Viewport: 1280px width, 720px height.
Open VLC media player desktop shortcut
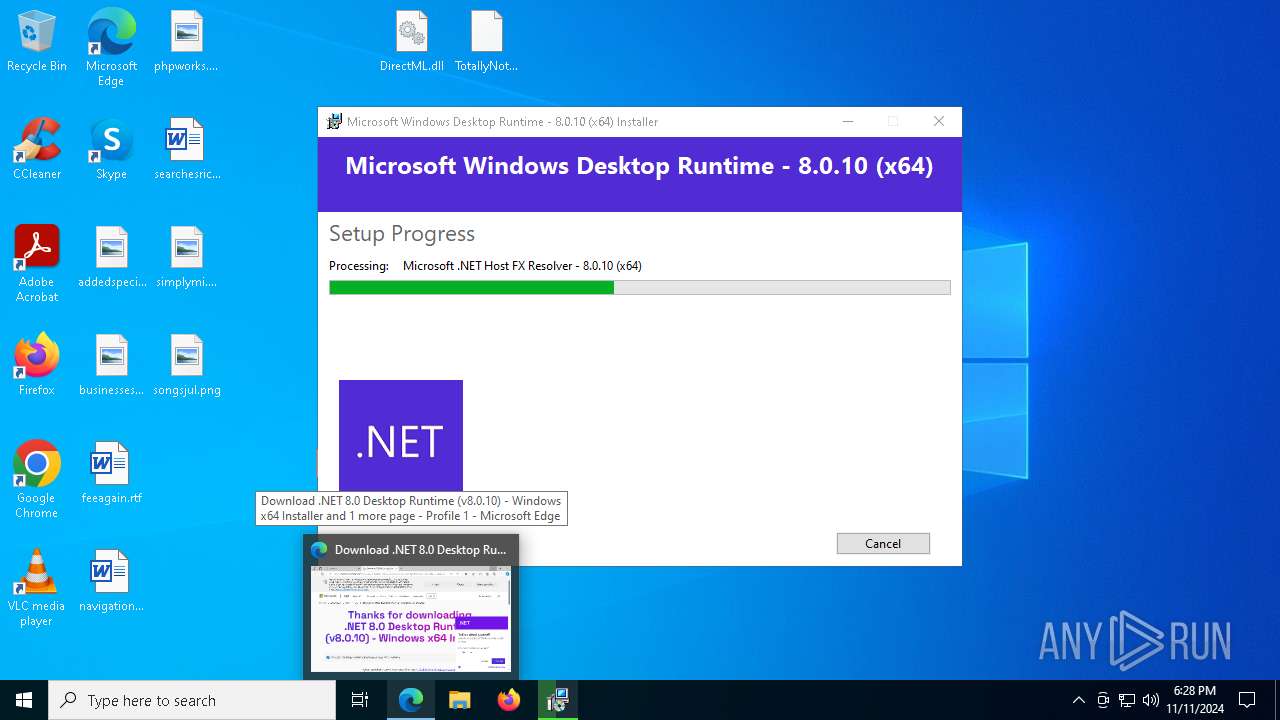[x=37, y=588]
